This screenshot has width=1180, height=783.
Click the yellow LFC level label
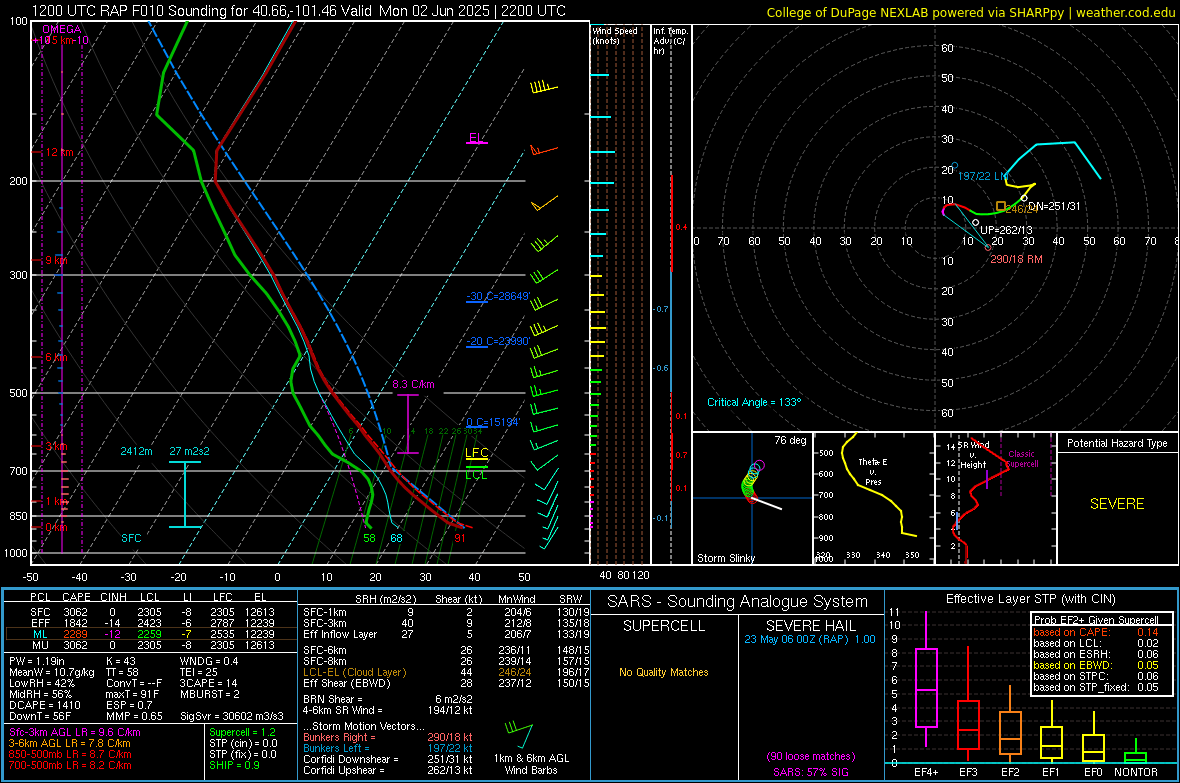(x=476, y=452)
